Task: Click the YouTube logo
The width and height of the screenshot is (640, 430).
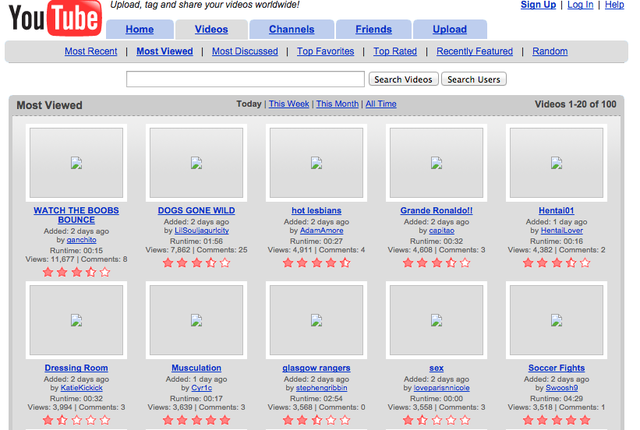Action: [x=55, y=18]
